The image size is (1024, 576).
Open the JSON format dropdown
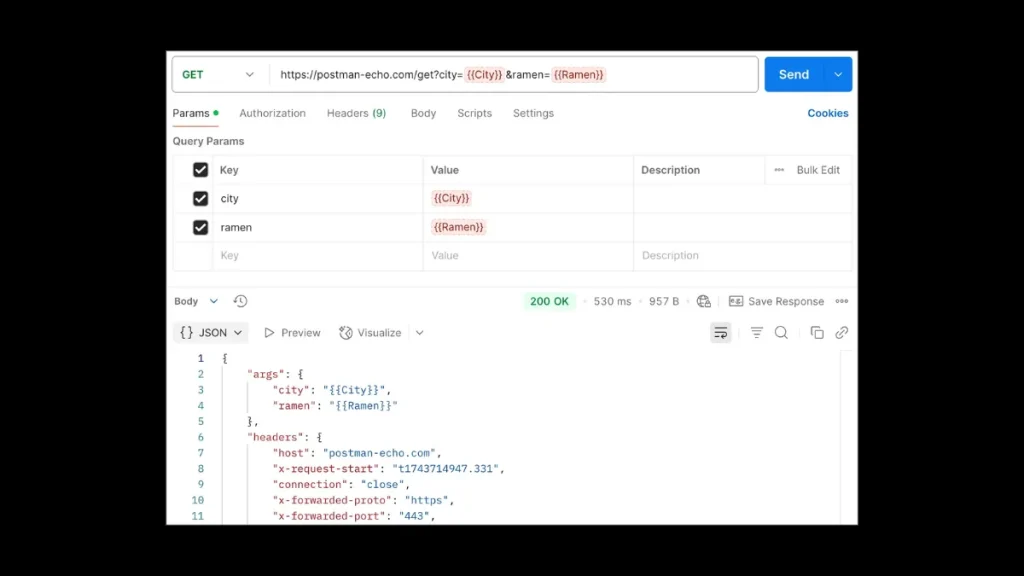coord(210,332)
